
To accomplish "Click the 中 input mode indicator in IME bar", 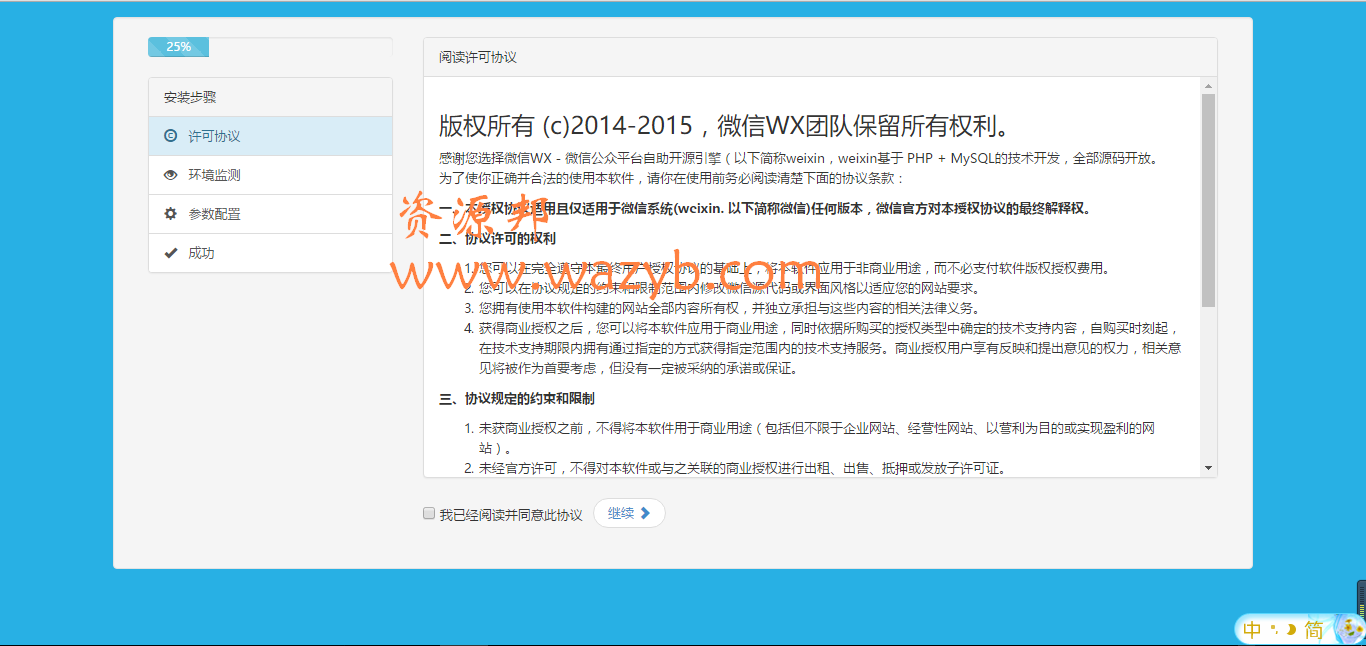I will click(x=1252, y=630).
